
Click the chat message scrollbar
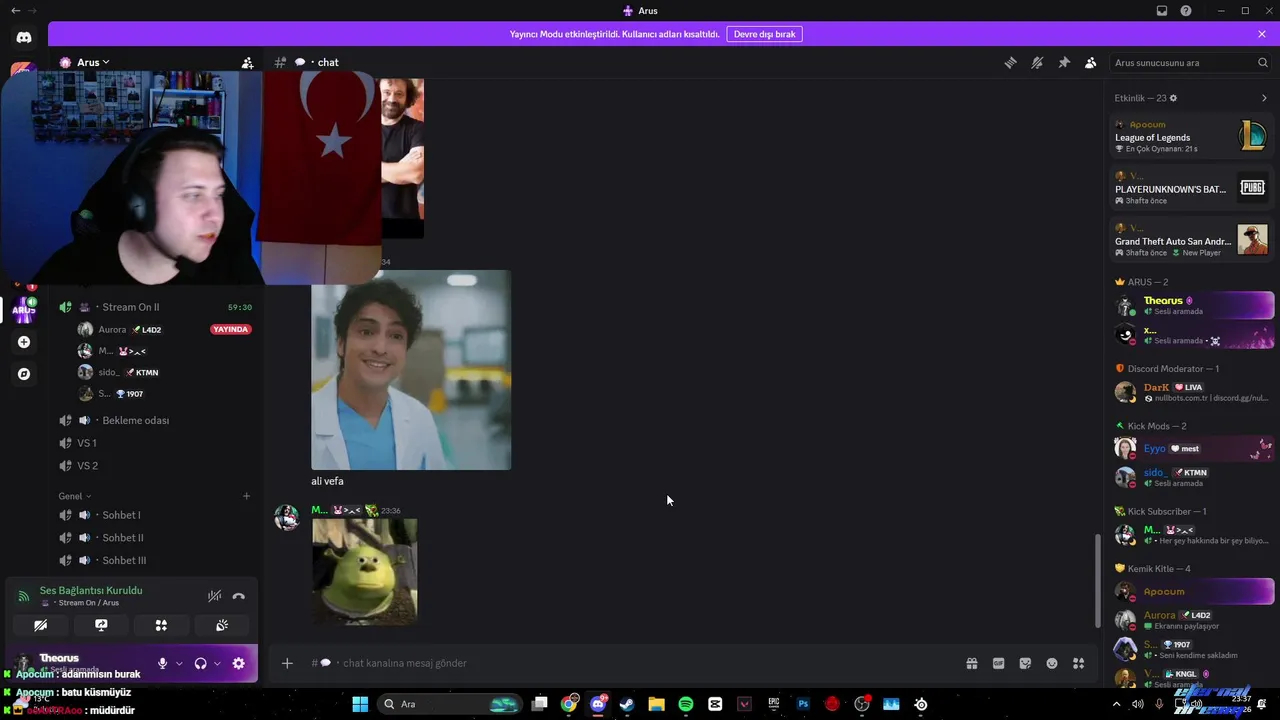pos(1098,580)
